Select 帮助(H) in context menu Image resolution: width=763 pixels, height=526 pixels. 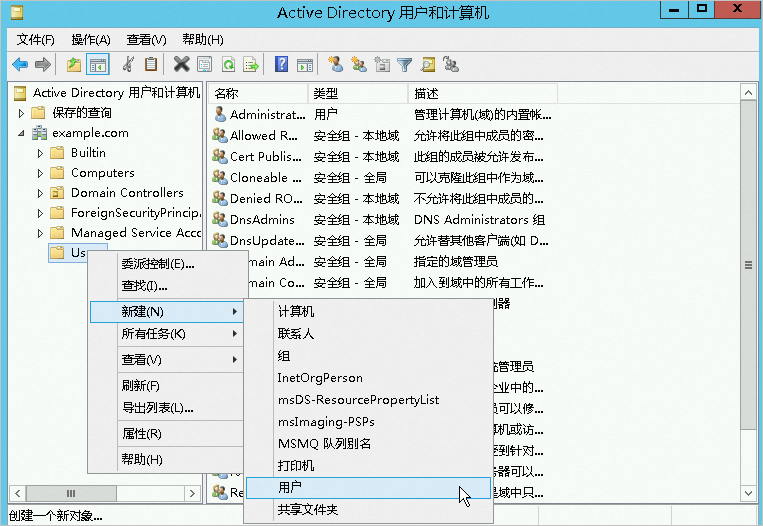(x=166, y=459)
